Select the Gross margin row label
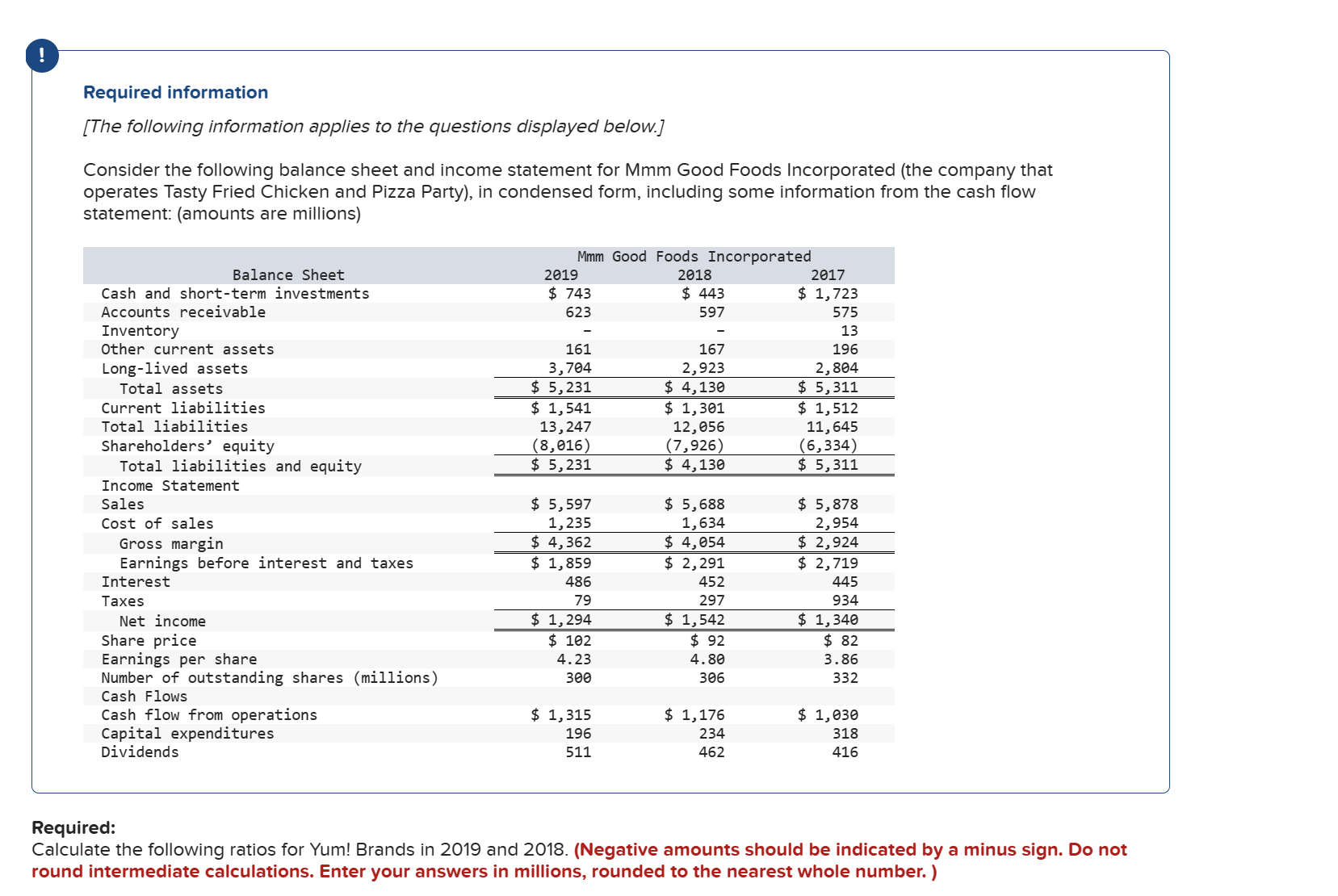This screenshot has height=896, width=1338. click(171, 542)
